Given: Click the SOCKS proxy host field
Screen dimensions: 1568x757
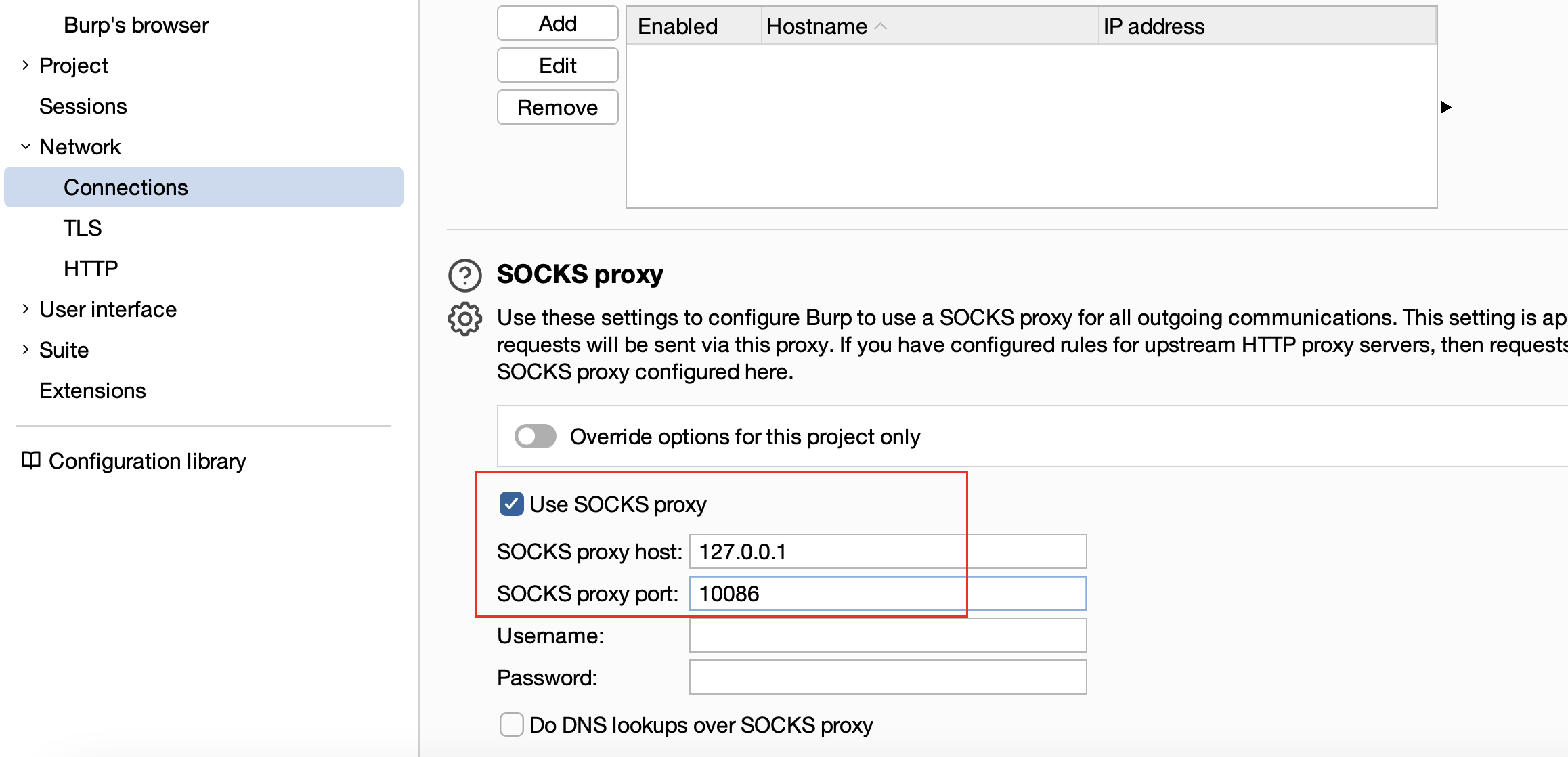Looking at the screenshot, I should (x=887, y=552).
